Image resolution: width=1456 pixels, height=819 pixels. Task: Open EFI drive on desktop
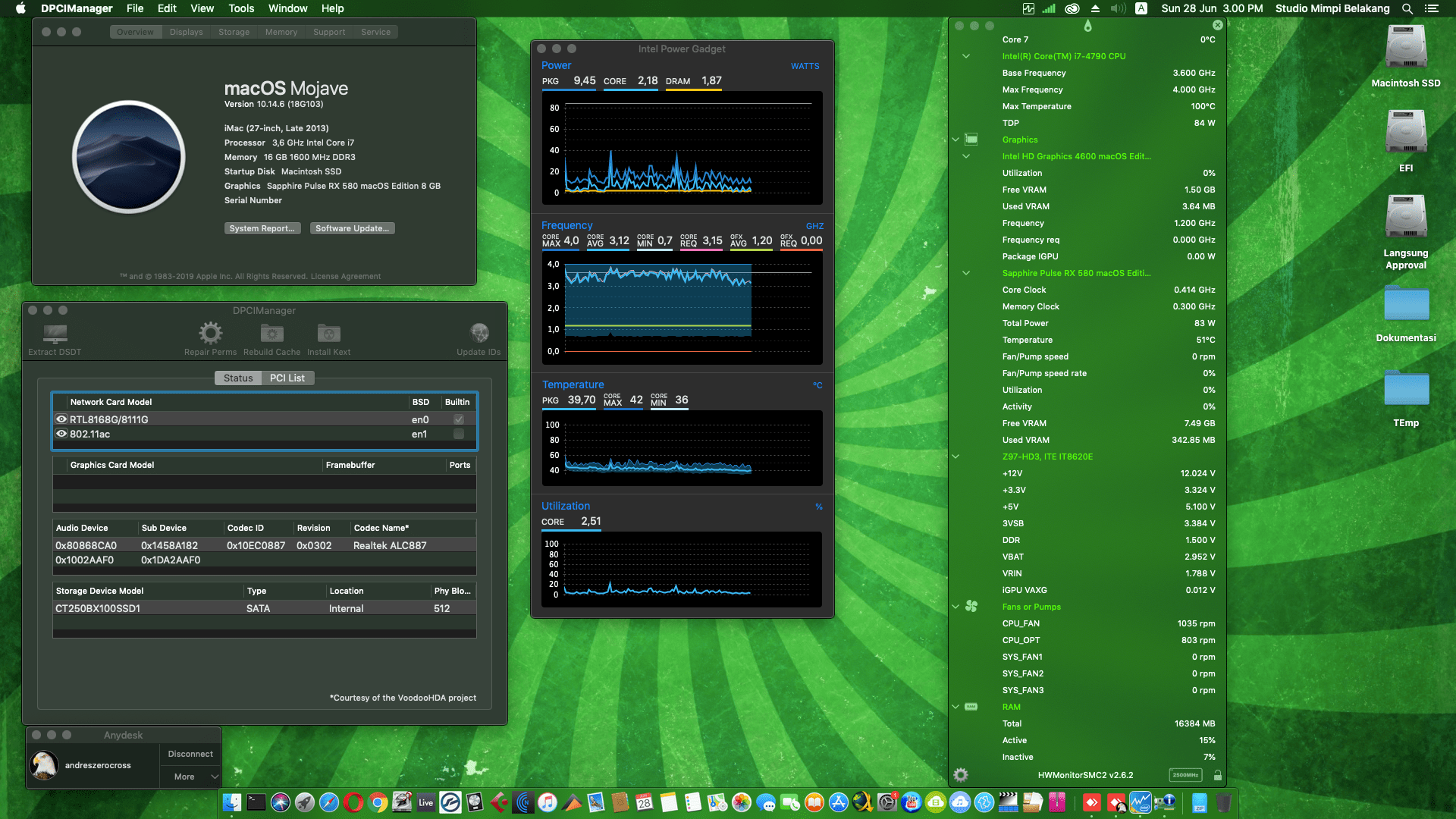click(x=1405, y=133)
